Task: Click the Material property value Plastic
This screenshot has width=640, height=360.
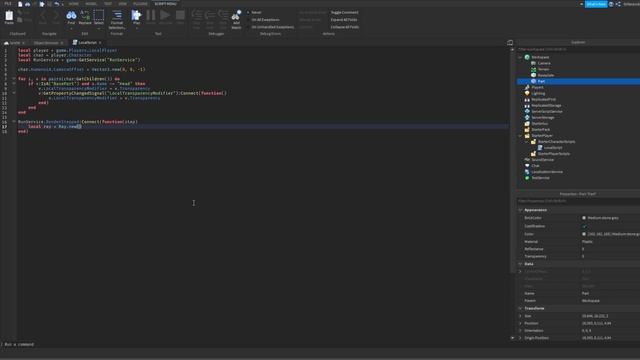Action: [587, 242]
